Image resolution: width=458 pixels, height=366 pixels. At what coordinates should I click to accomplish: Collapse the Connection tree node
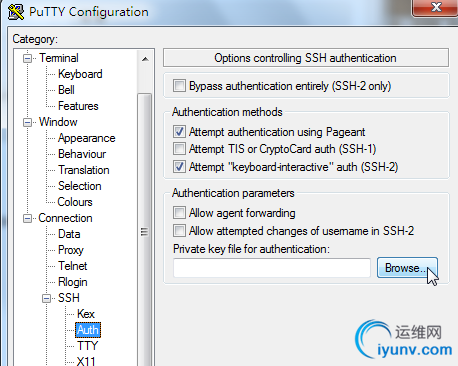[x=27, y=218]
